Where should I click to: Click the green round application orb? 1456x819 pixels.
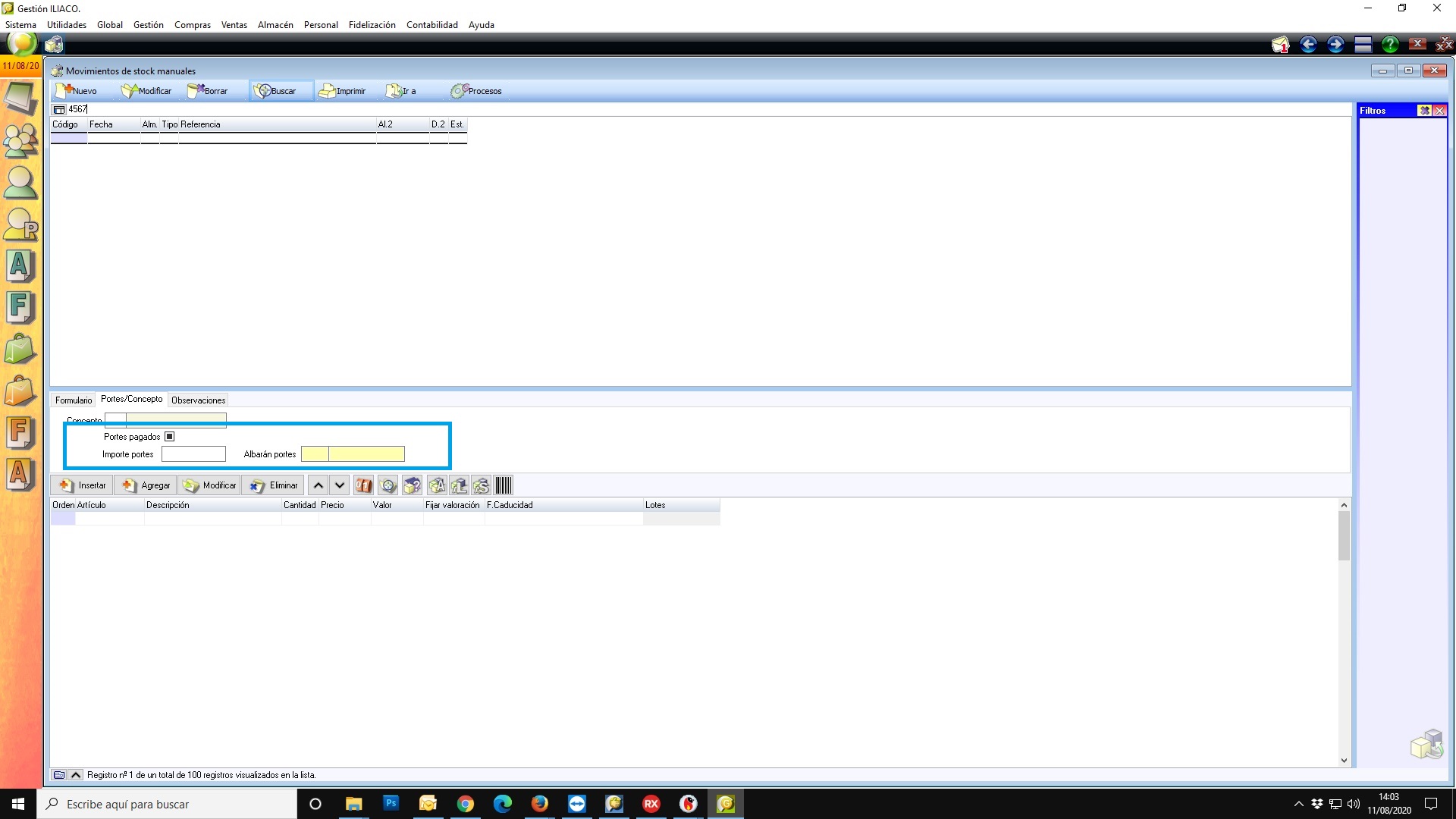[x=22, y=43]
